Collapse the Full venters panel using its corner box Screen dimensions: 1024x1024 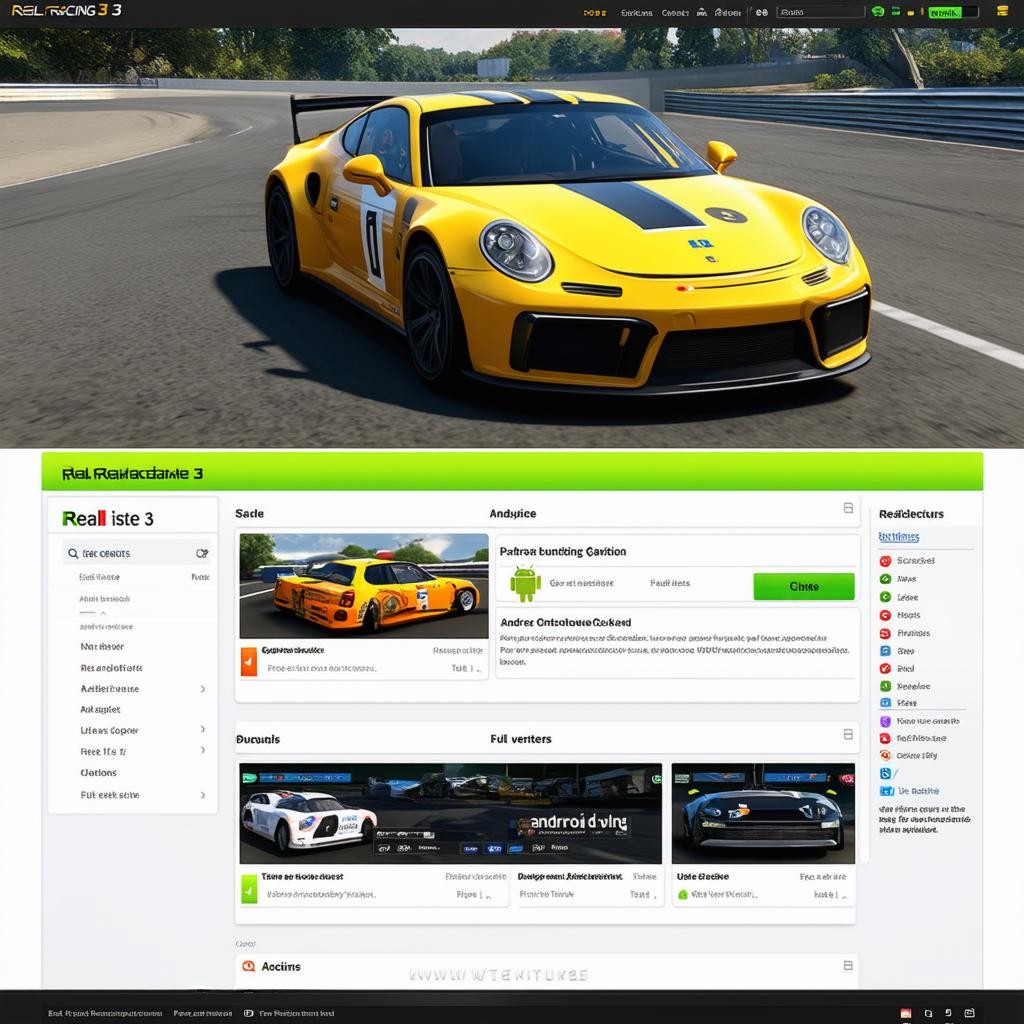click(848, 734)
